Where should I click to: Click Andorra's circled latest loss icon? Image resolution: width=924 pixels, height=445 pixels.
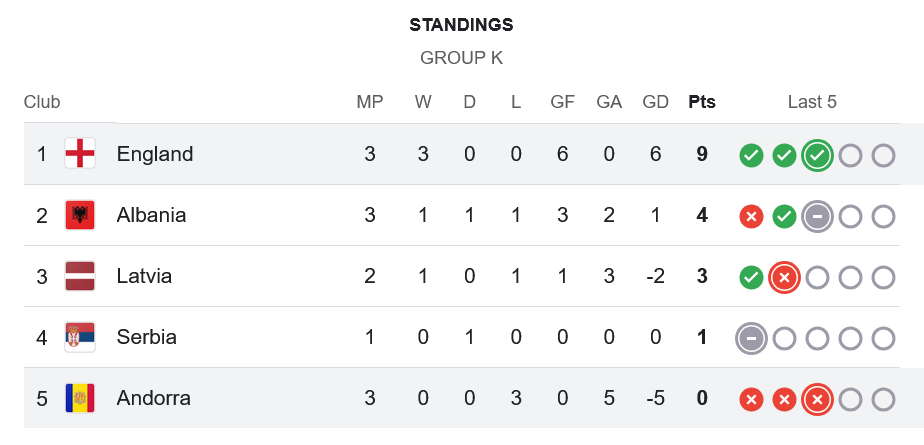coord(817,399)
